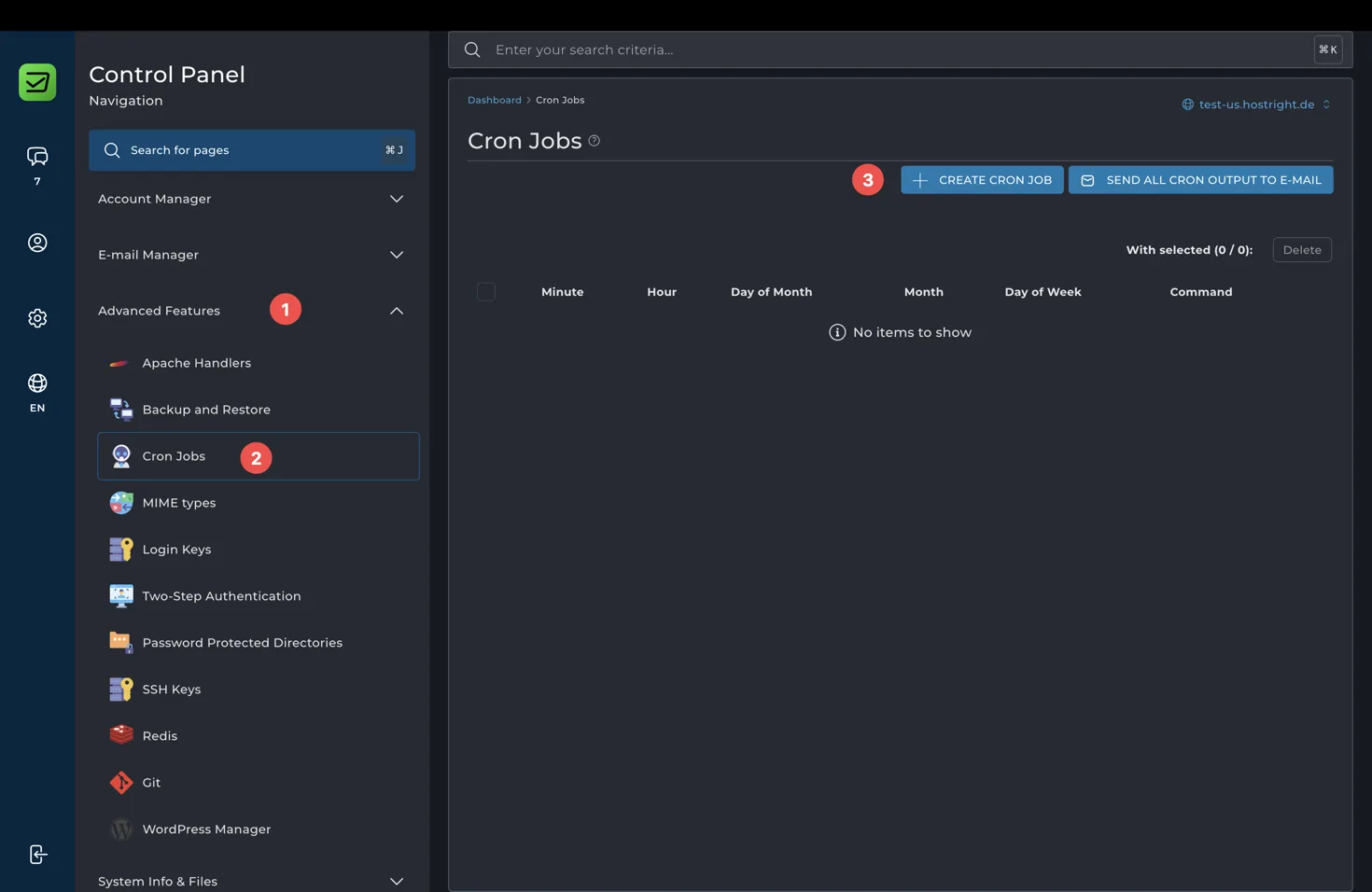Follow the Dashboard breadcrumb link

click(495, 100)
